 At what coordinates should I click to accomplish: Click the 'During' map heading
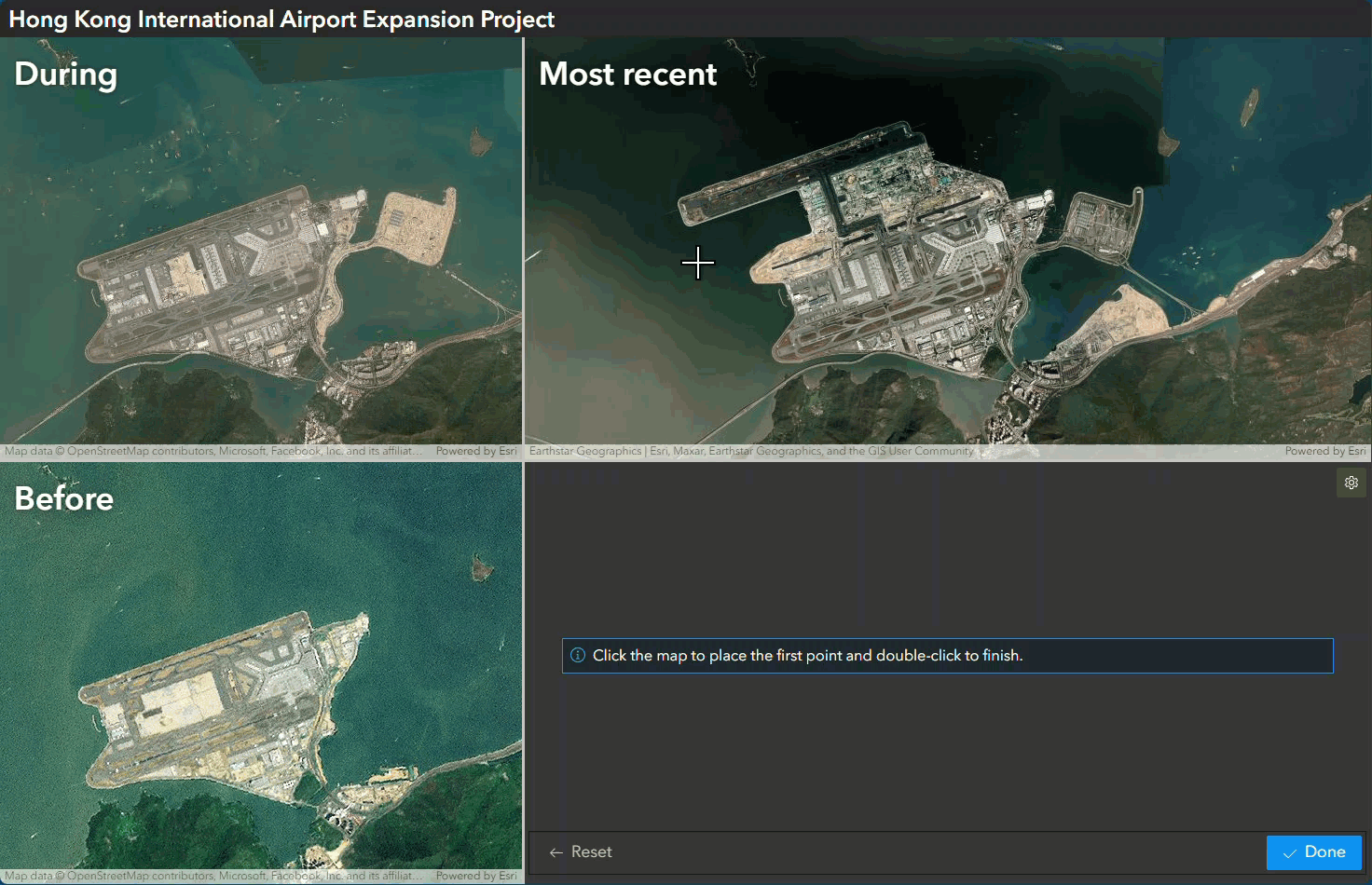coord(66,74)
